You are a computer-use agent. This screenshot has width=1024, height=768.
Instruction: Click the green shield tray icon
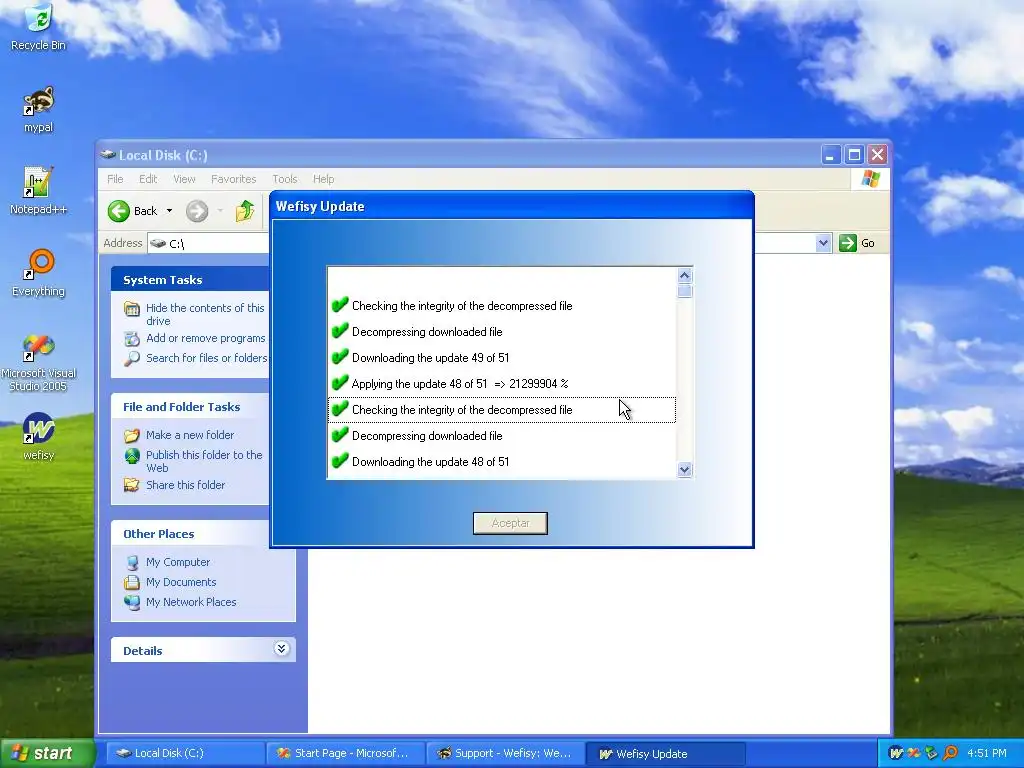(x=932, y=753)
